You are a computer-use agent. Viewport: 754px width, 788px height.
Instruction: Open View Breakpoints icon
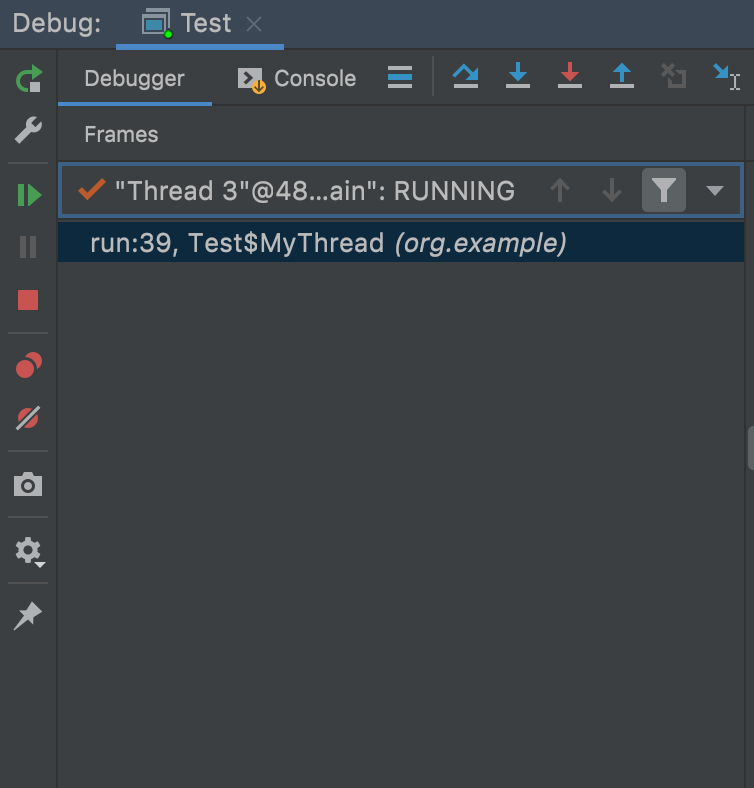coord(28,366)
